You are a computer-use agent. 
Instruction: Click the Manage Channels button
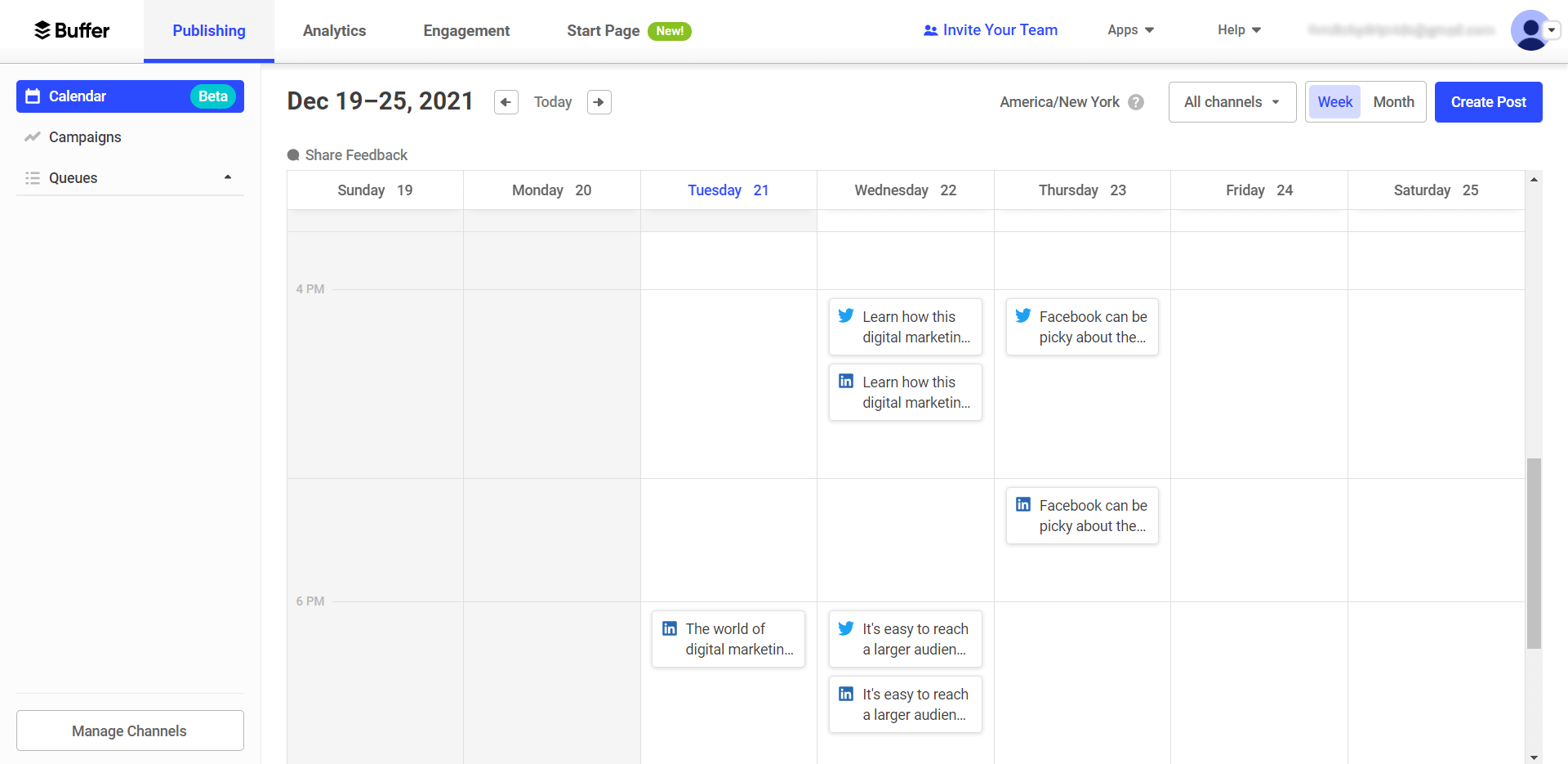(130, 730)
